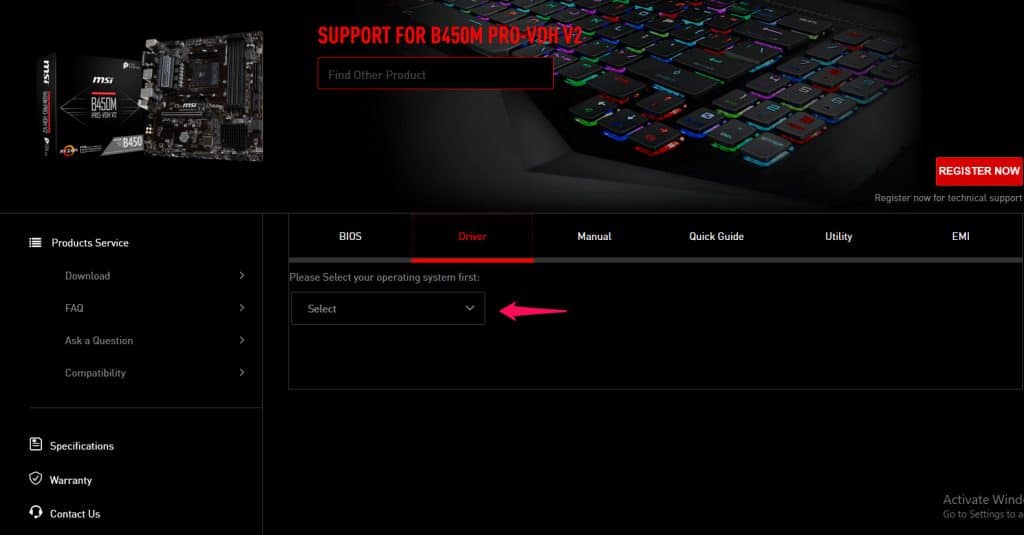This screenshot has height=535, width=1024.
Task: Switch to the Utility tab
Action: (x=838, y=237)
